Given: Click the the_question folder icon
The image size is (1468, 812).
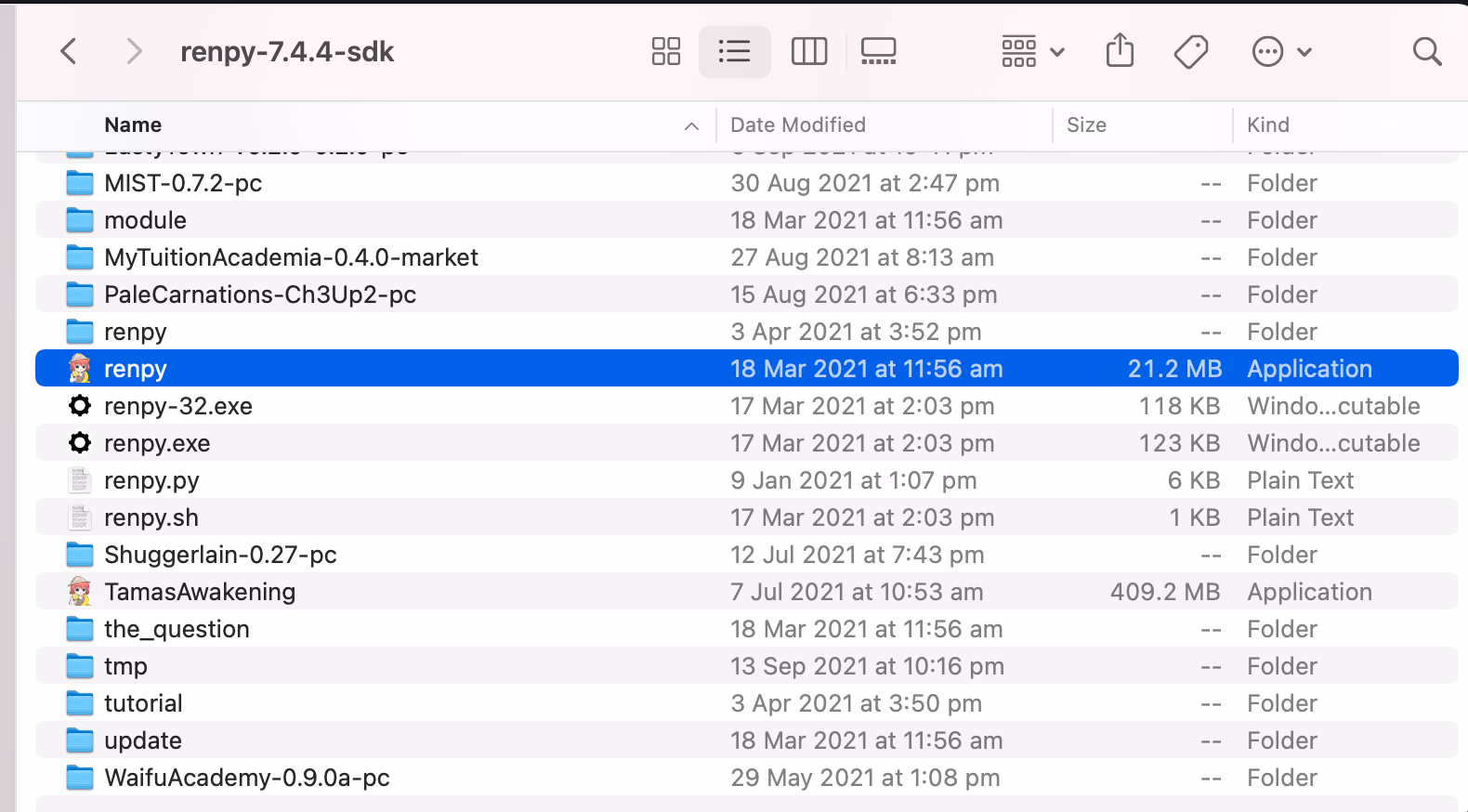Looking at the screenshot, I should coord(80,629).
